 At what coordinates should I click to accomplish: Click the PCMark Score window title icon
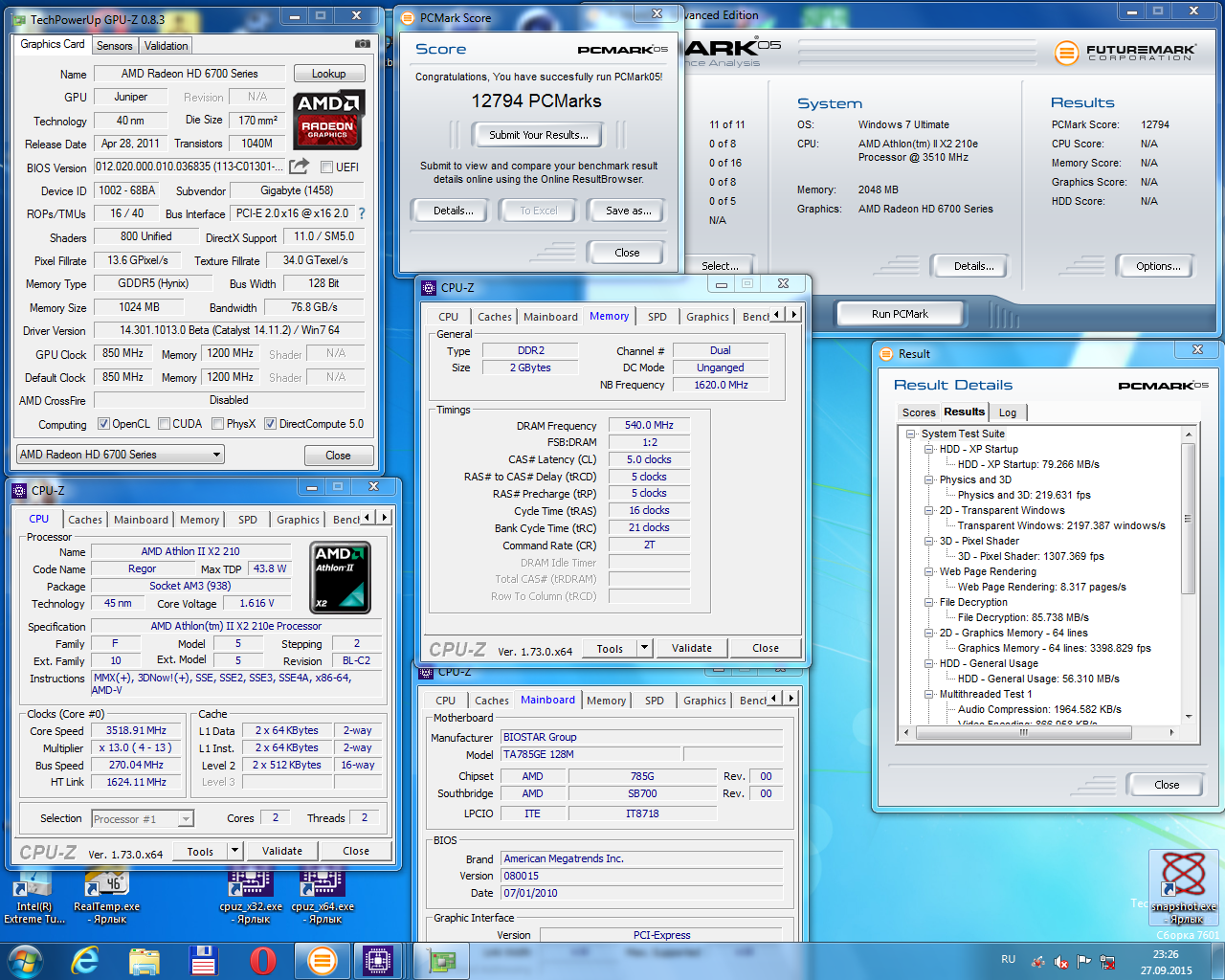[407, 17]
